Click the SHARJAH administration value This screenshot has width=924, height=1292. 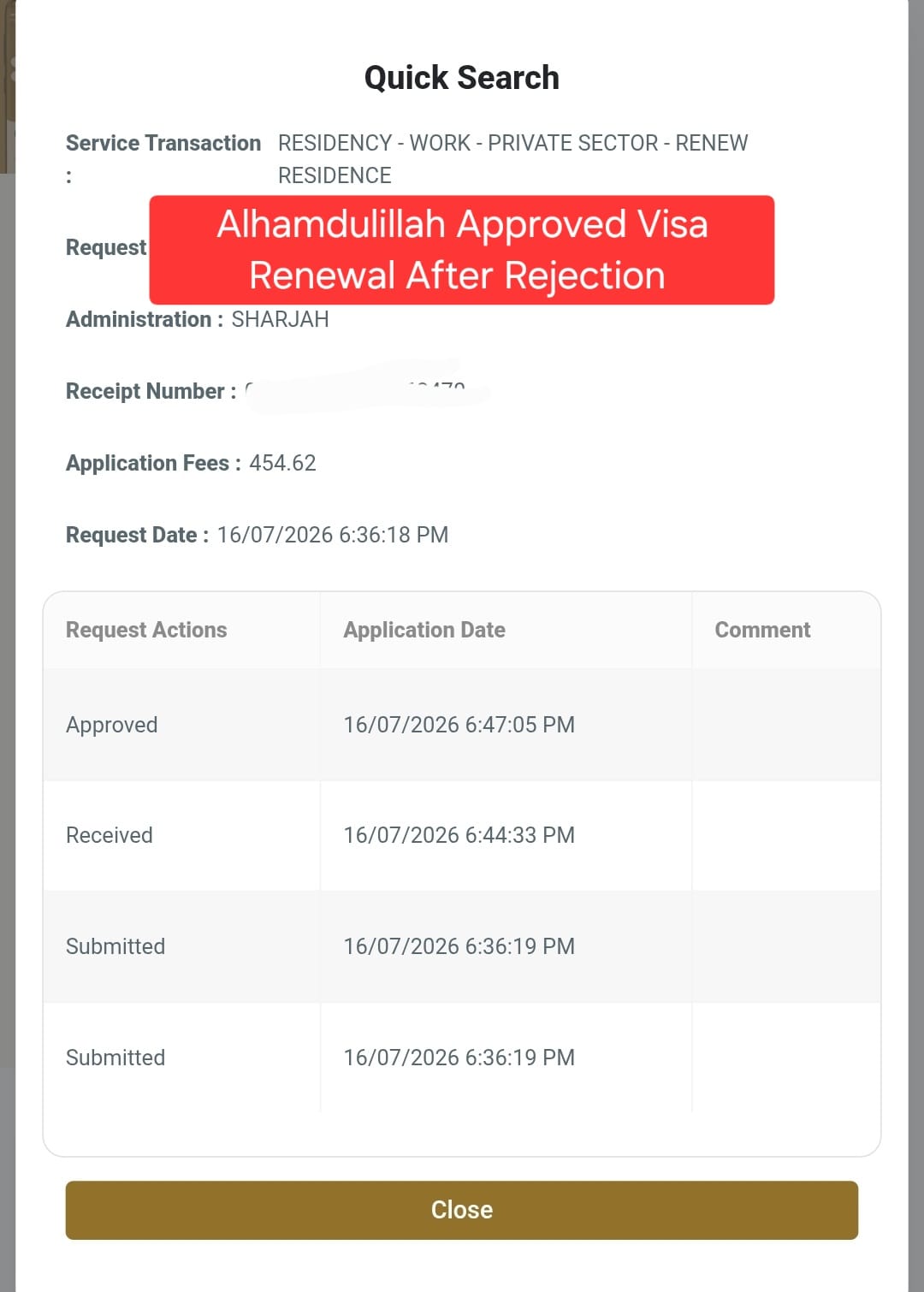(280, 319)
